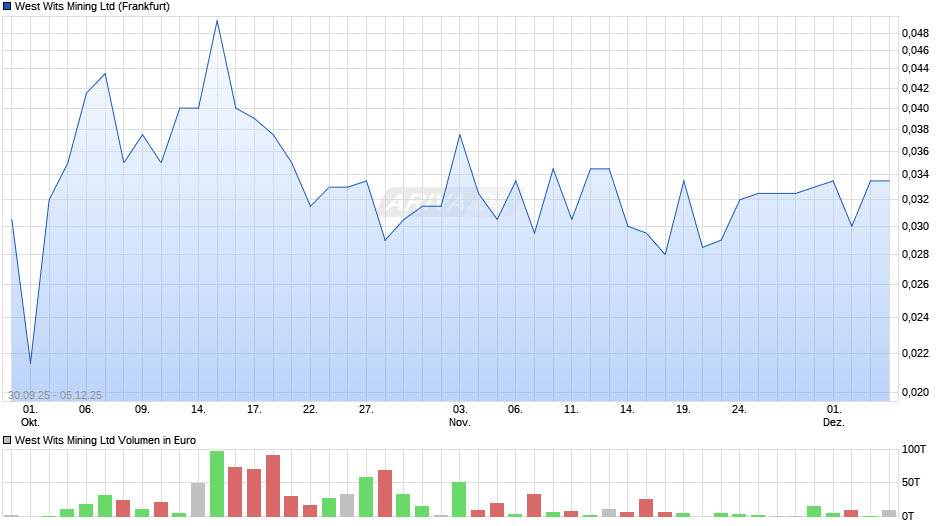This screenshot has height=526, width=940.
Task: Click the green volume bar at 03. Nov.
Action: pos(459,499)
